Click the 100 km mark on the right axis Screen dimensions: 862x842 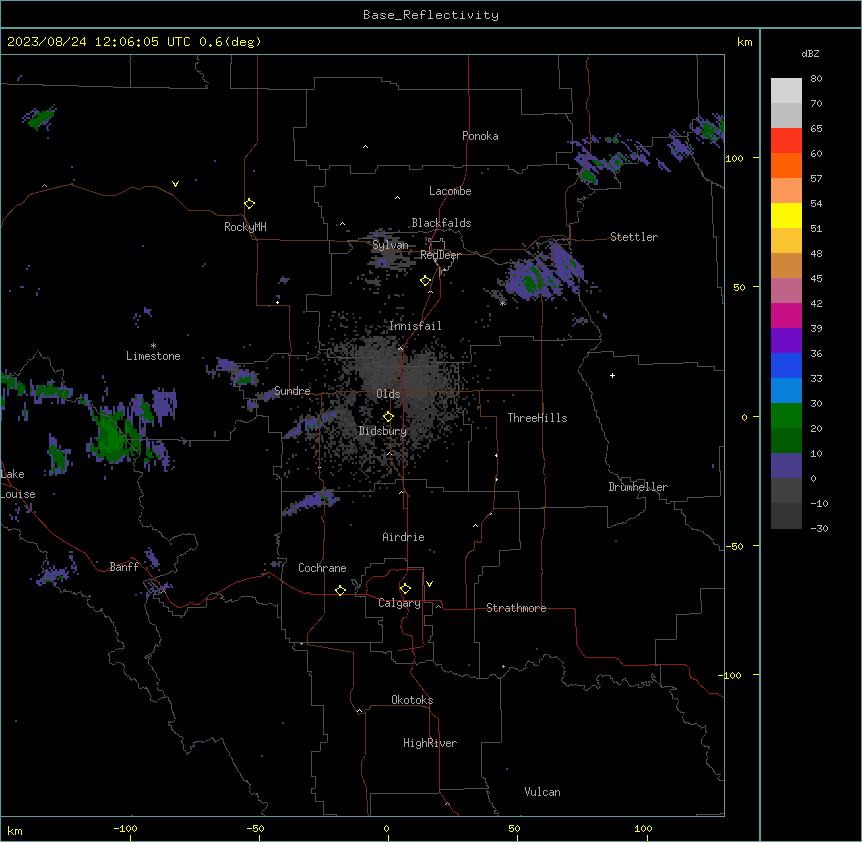(734, 158)
